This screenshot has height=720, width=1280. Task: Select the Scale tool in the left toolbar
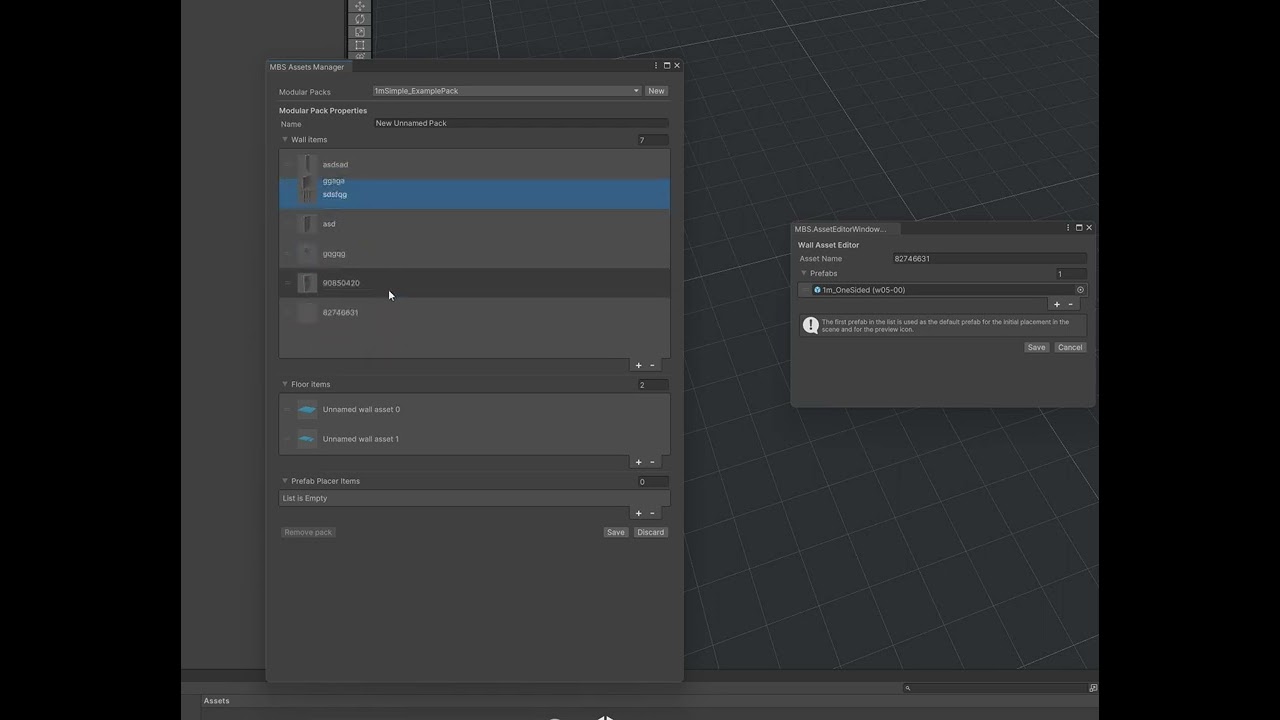(x=360, y=32)
